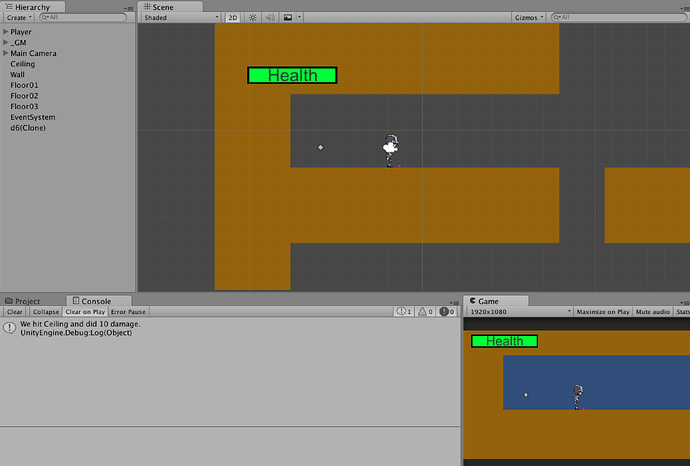Open Game panel options menu
690x466 pixels.
coord(685,302)
